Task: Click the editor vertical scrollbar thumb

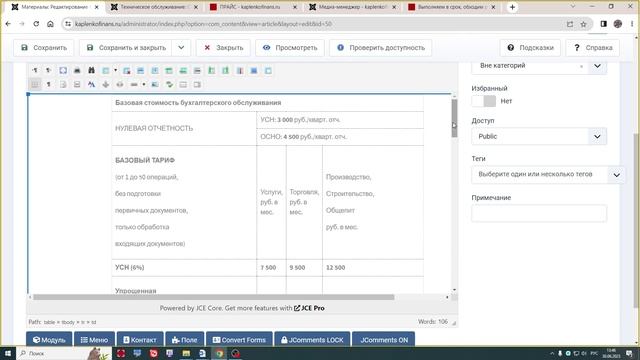Action: [454, 118]
